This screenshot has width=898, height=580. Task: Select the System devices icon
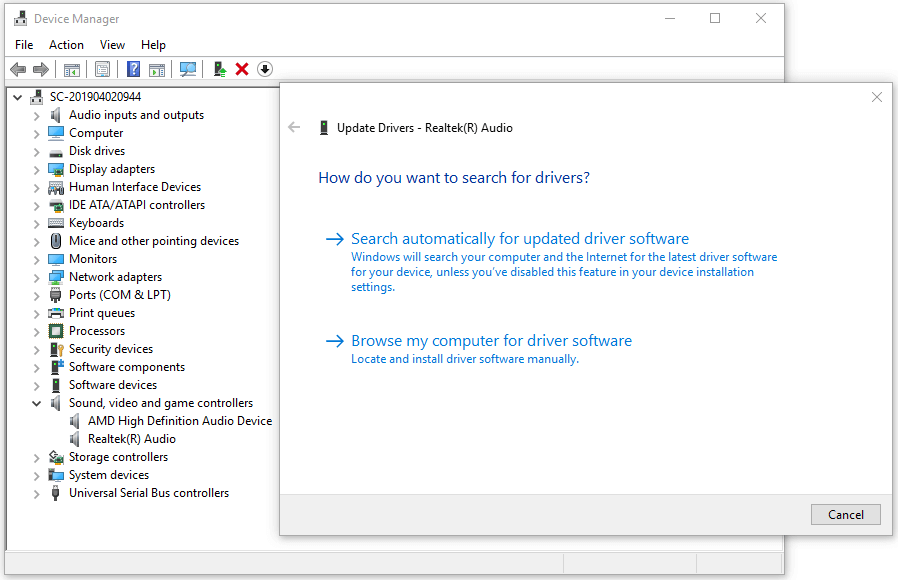[x=56, y=475]
